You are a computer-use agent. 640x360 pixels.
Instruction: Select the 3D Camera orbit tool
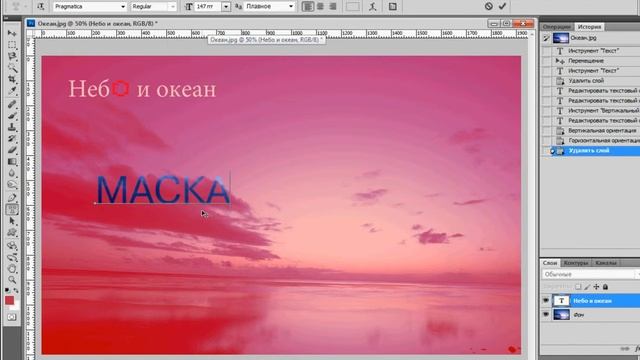(12, 258)
